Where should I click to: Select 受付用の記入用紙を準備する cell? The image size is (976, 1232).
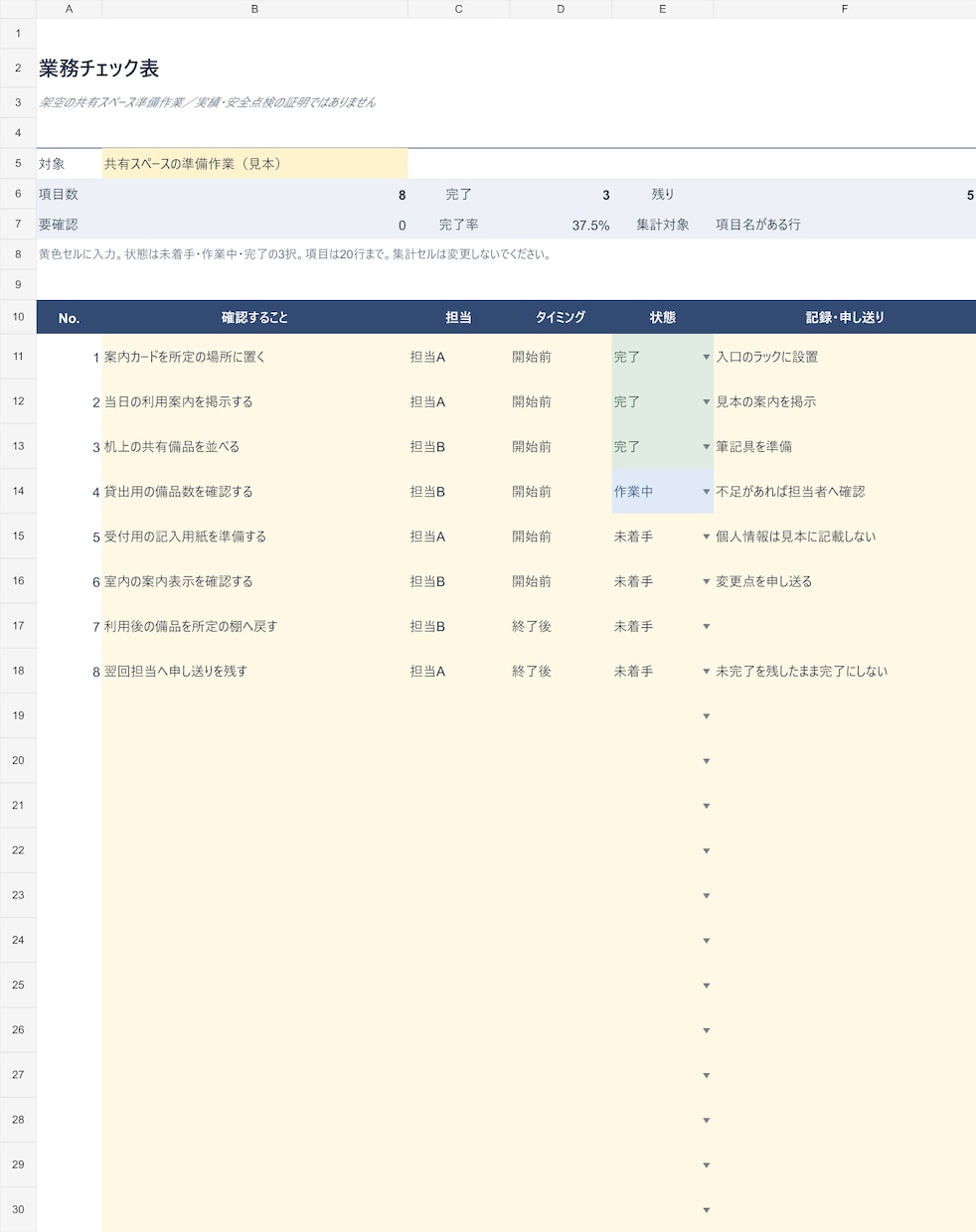[254, 536]
